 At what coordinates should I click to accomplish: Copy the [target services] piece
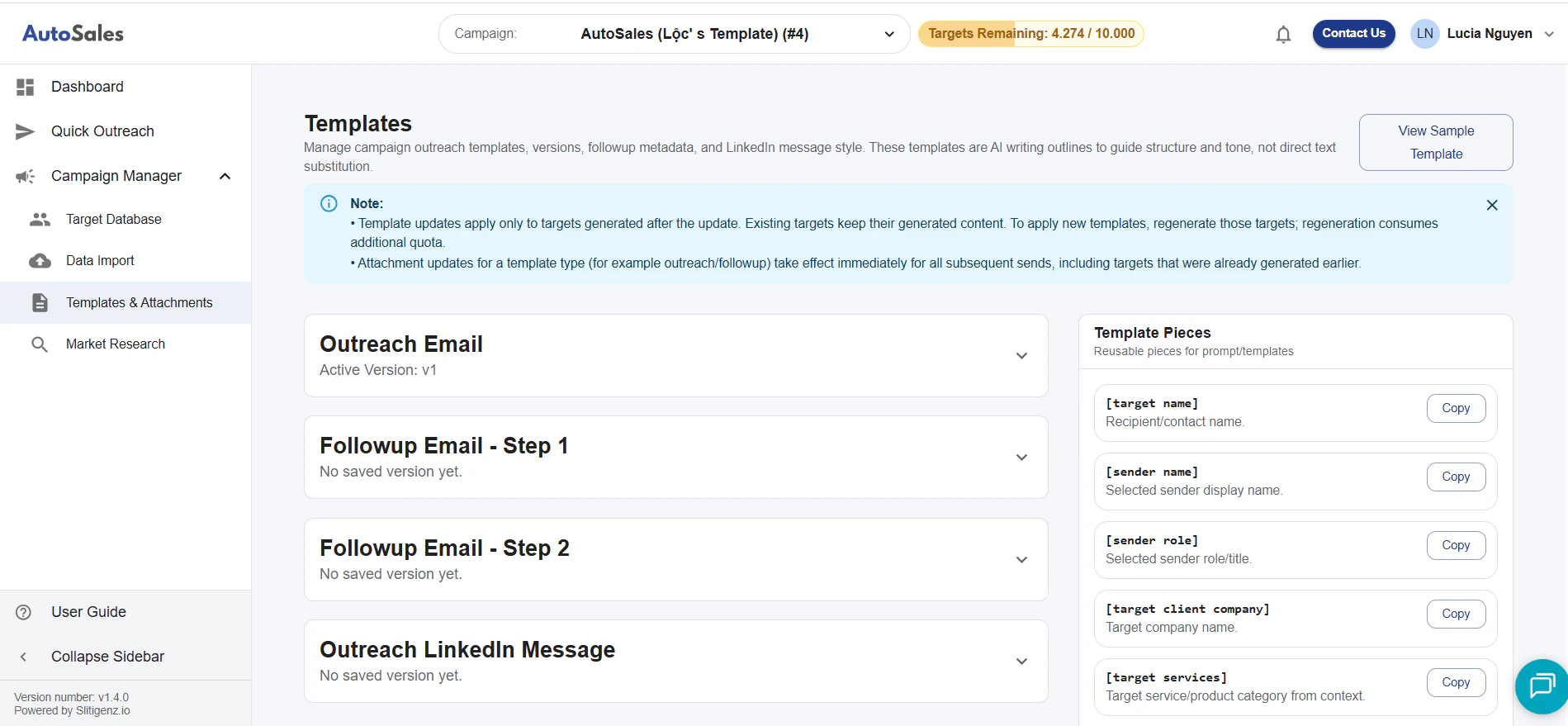pyautogui.click(x=1456, y=682)
